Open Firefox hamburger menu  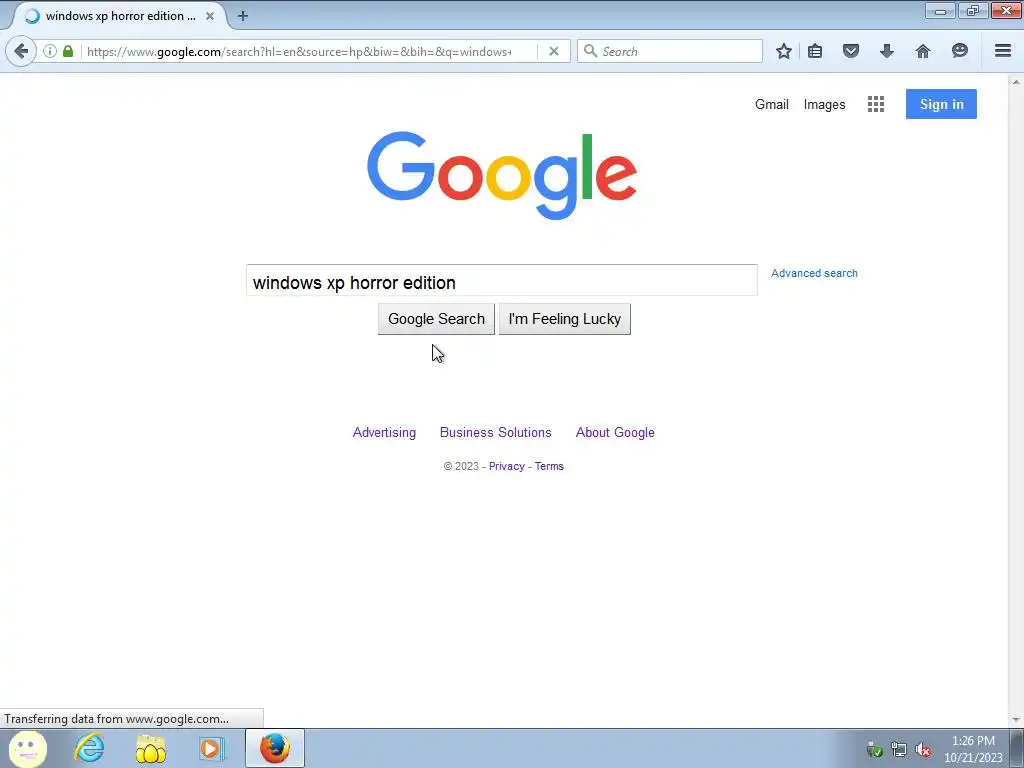(1003, 51)
